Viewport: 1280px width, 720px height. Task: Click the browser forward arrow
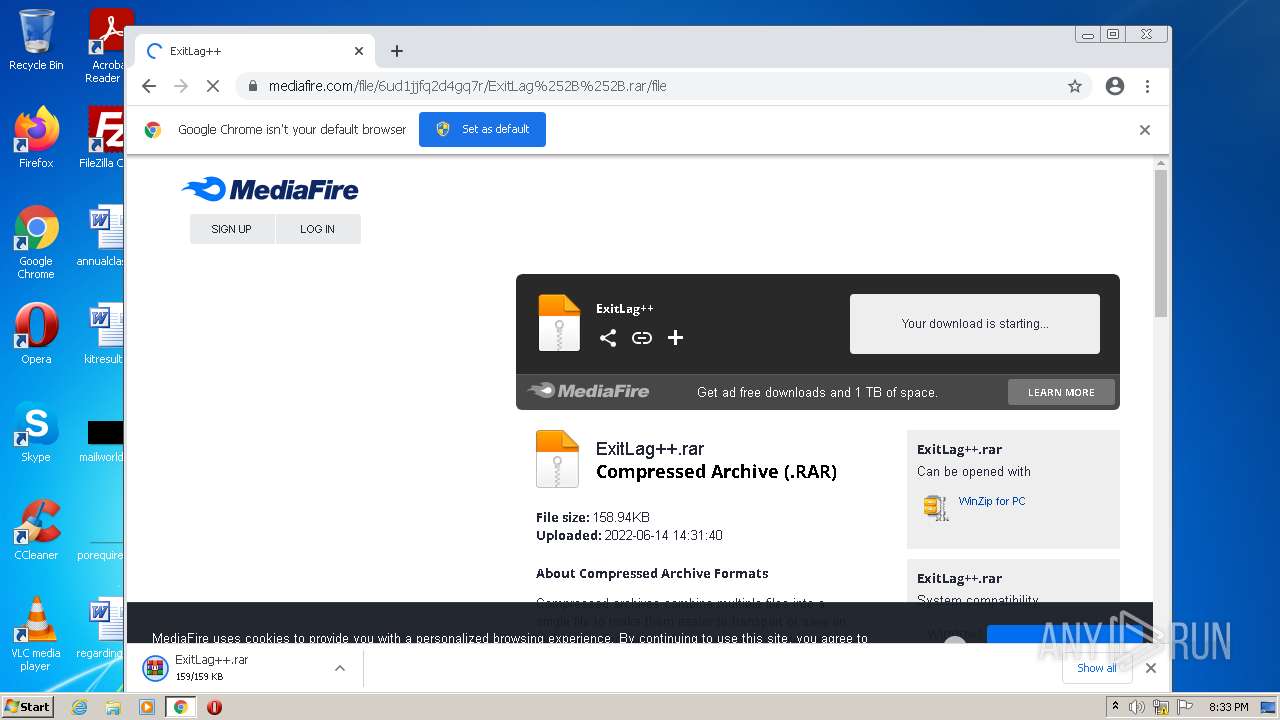tap(181, 86)
